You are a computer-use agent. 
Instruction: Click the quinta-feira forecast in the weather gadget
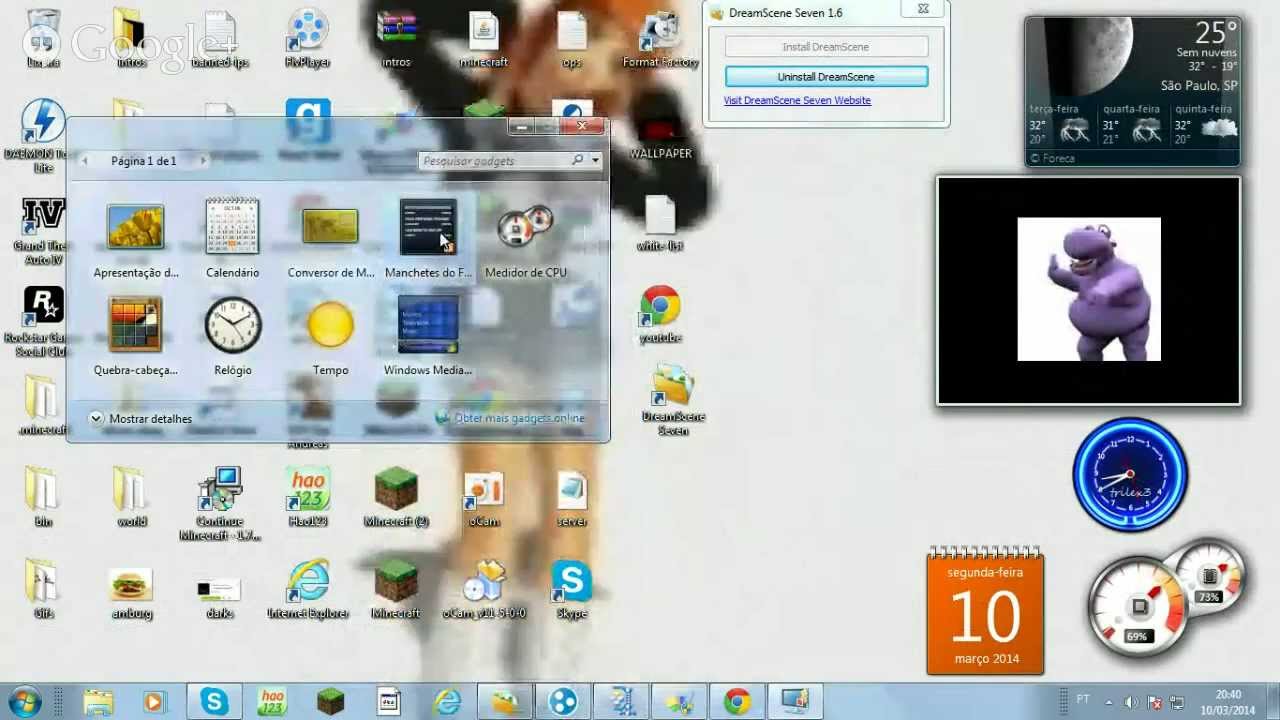coord(1206,124)
